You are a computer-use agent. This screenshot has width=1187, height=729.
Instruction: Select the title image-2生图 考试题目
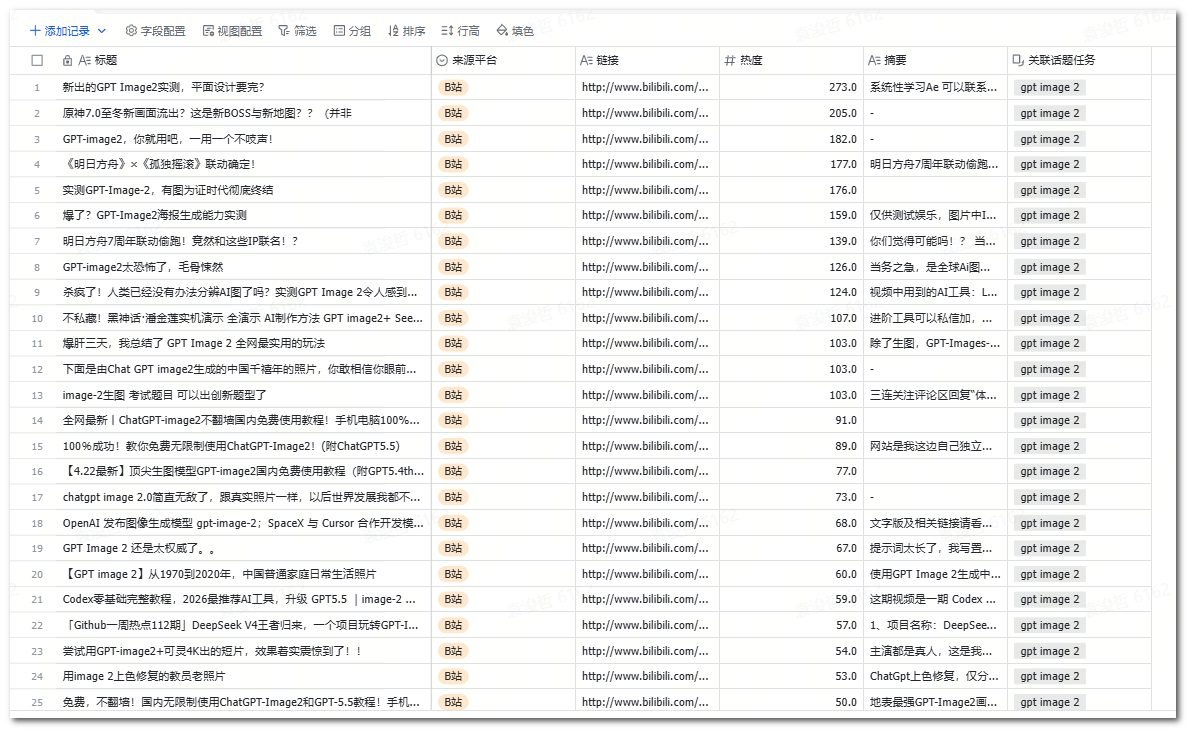[x=164, y=395]
